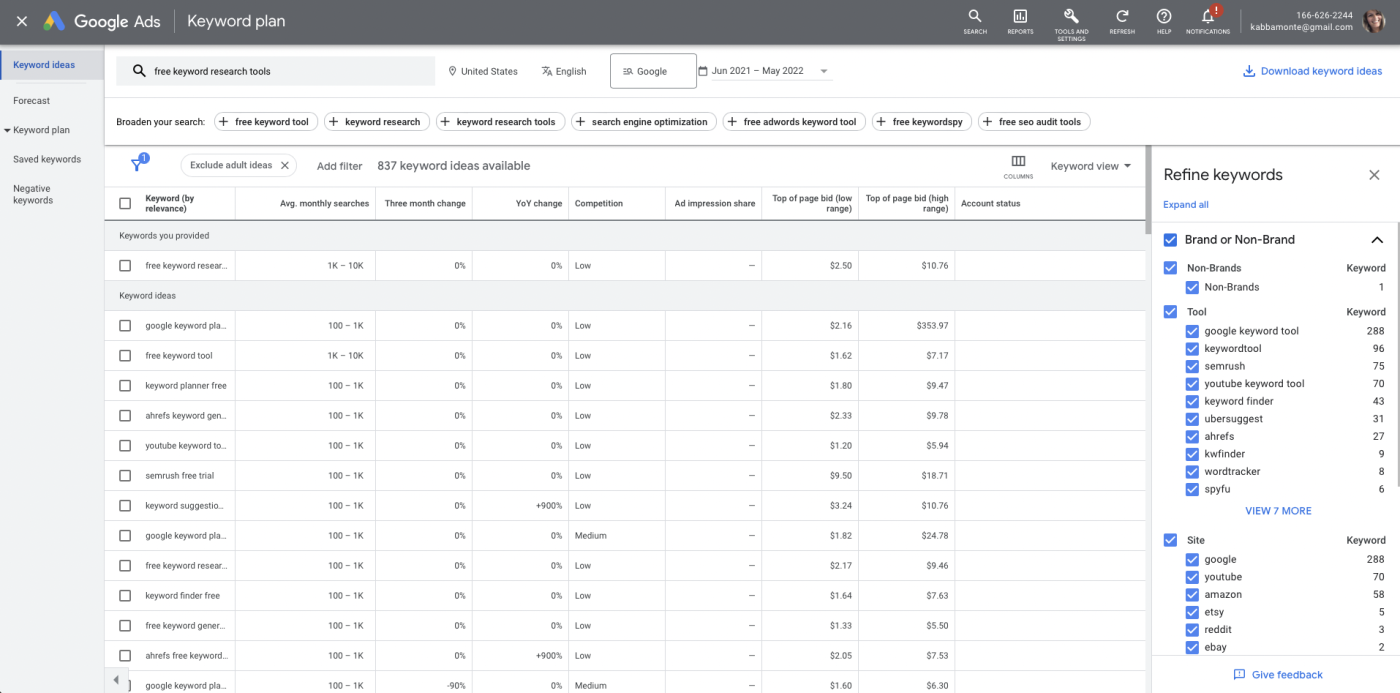Screen dimensions: 1400x693
Task: Close the Refine keywords panel
Action: point(1374,175)
